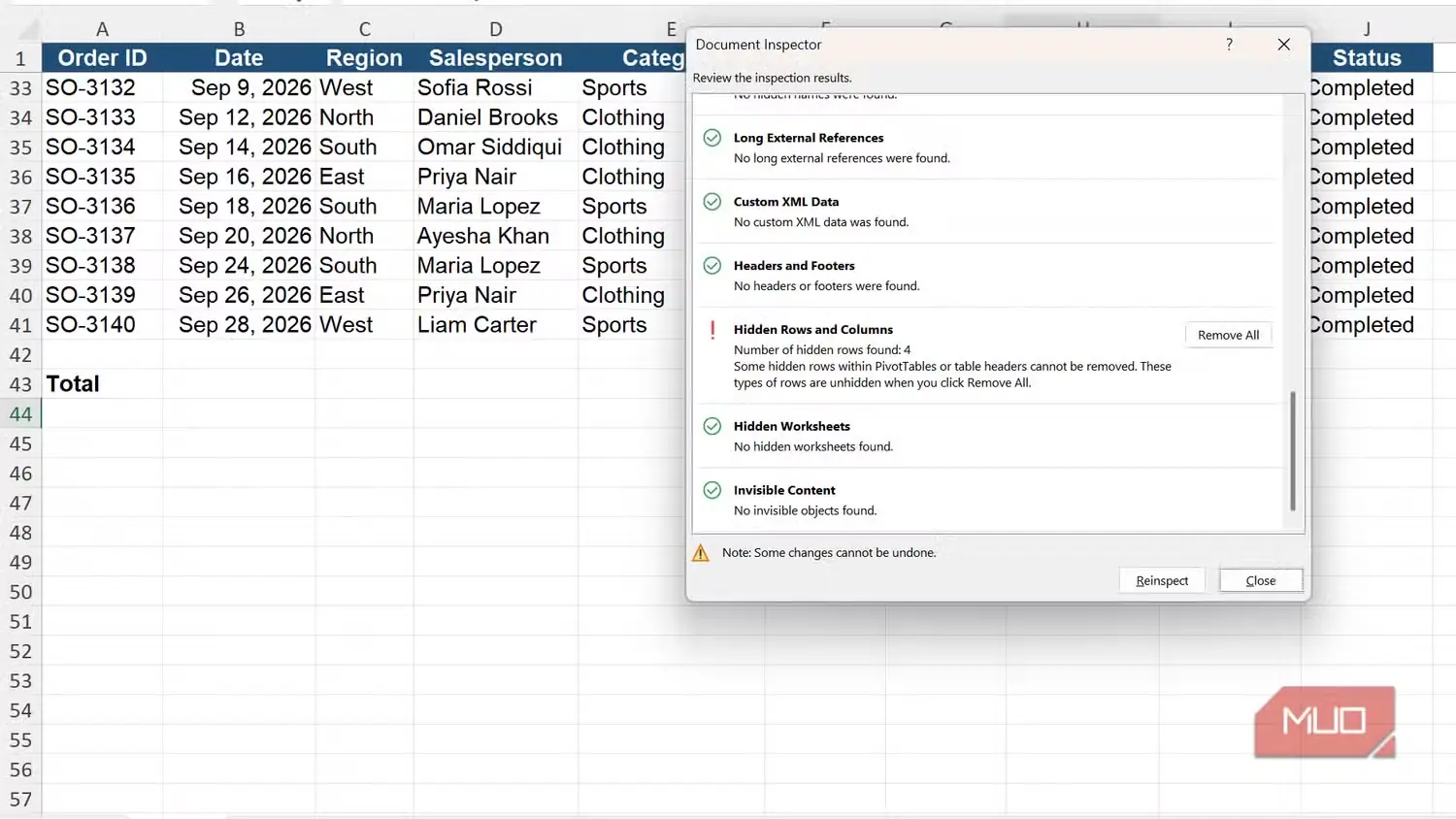
Task: Close the Document Inspector with the X
Action: tap(1283, 45)
